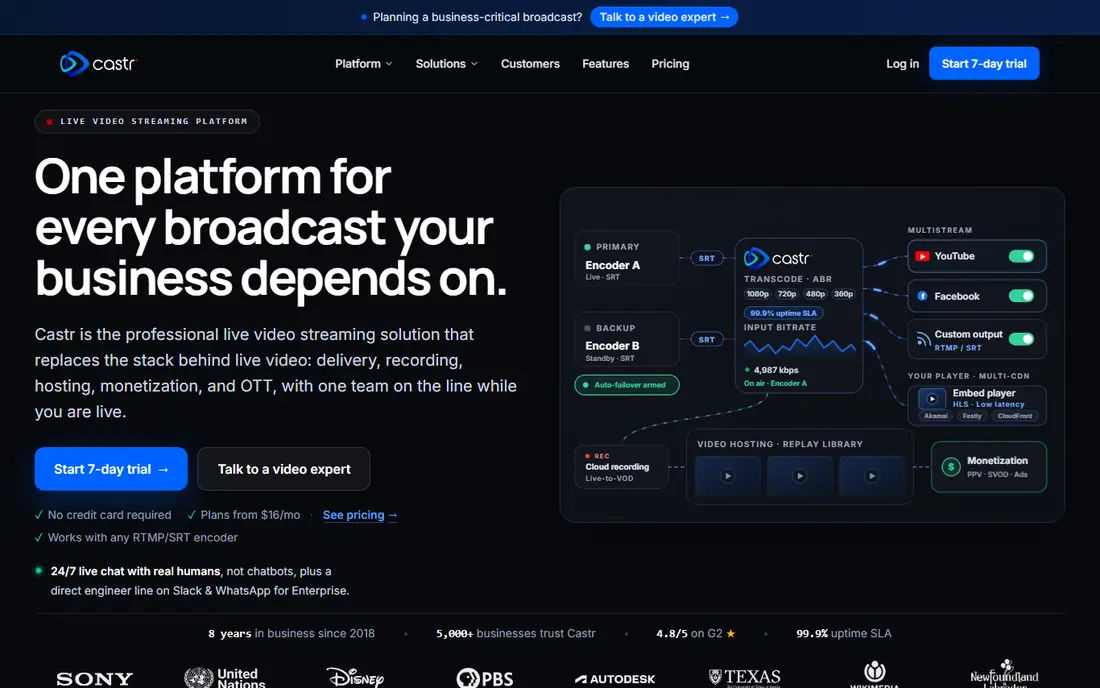The image size is (1100, 688).
Task: Select the 720p resolution chip
Action: tap(787, 295)
